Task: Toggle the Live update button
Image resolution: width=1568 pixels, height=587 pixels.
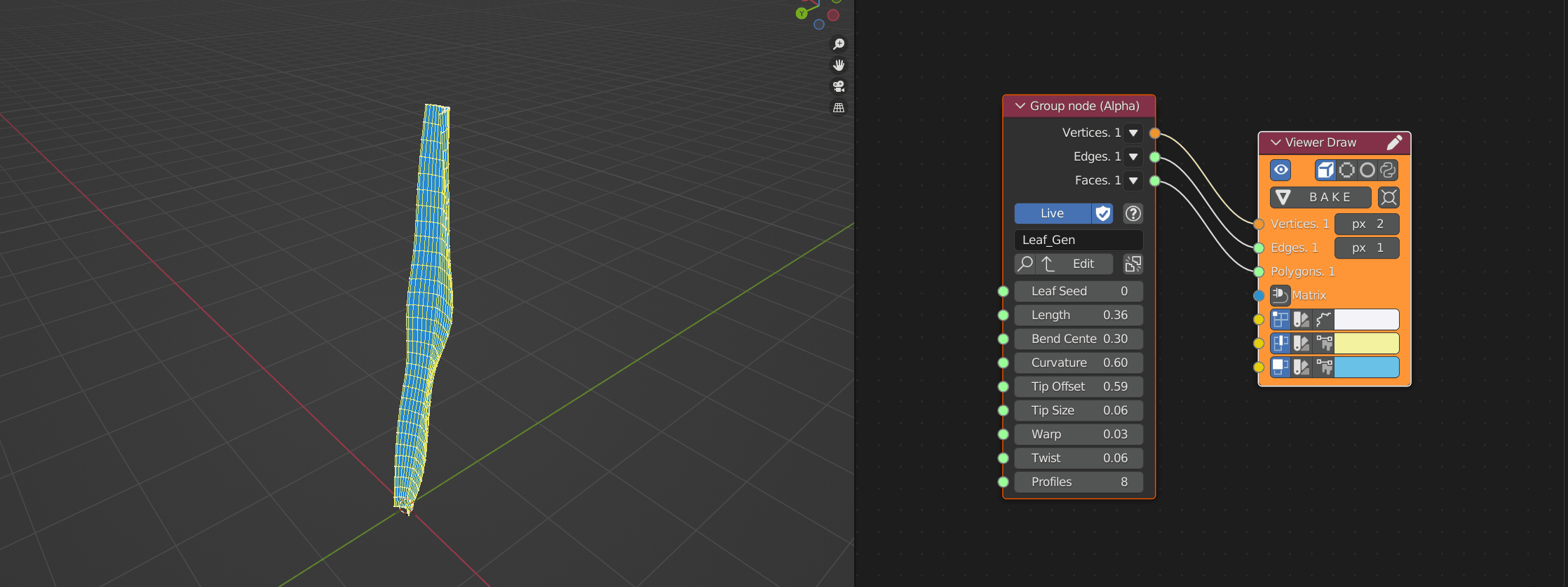Action: [1052, 213]
